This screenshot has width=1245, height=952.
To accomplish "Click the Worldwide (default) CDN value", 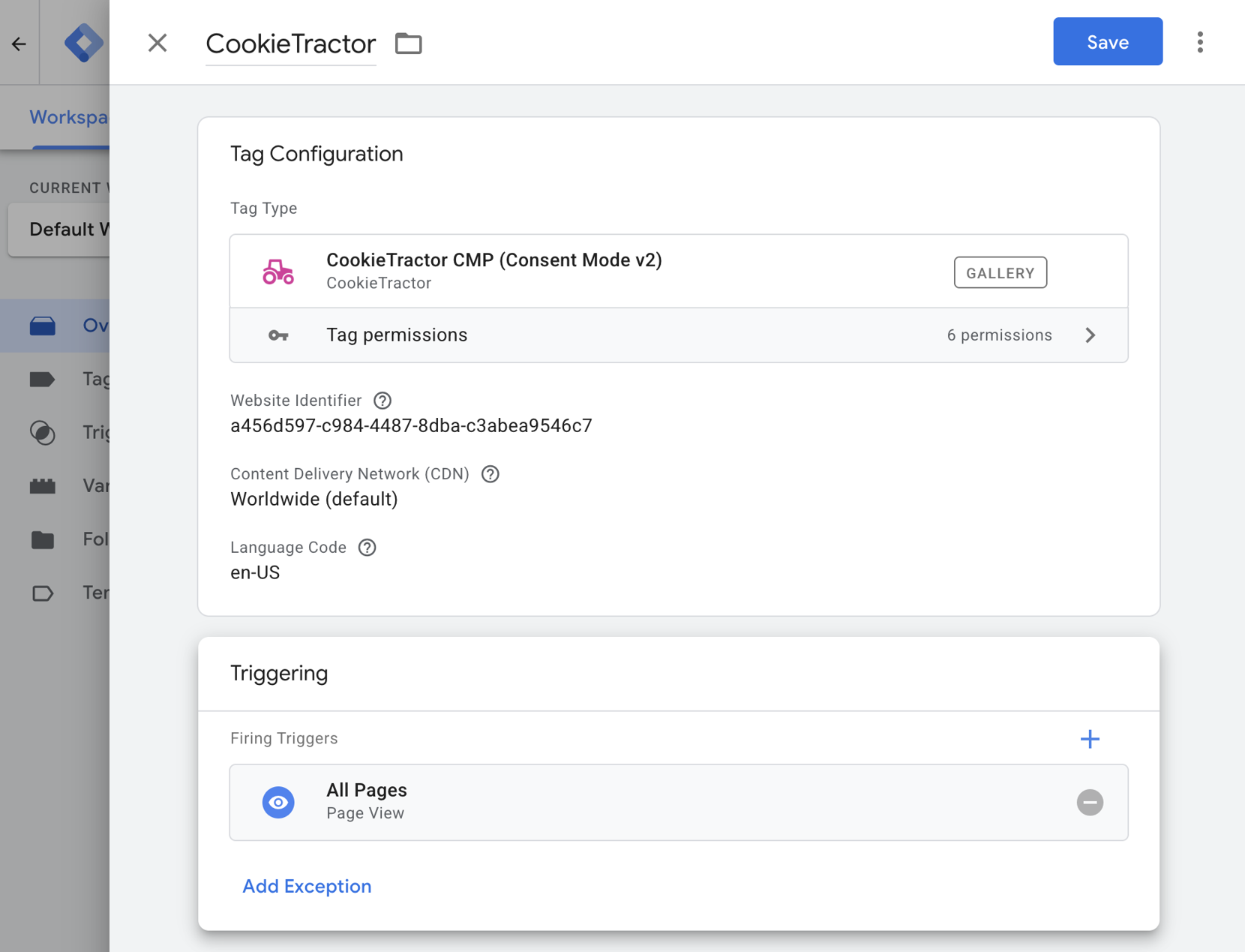I will (x=313, y=500).
